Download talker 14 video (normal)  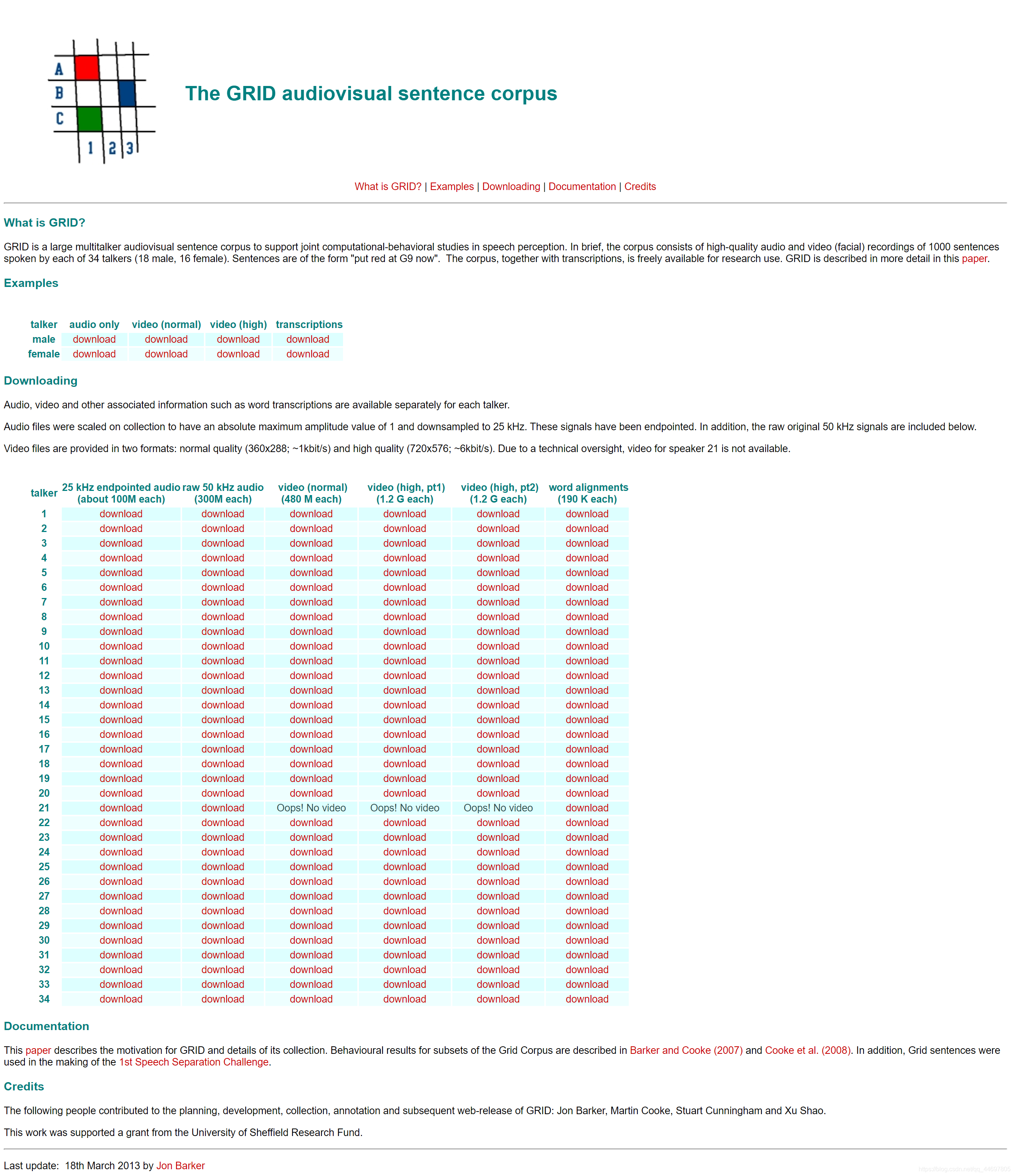(311, 705)
